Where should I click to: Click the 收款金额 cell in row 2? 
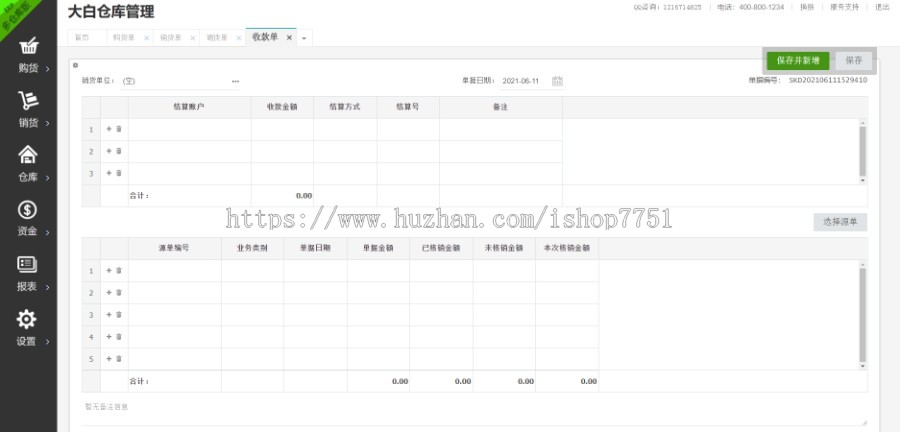click(282, 151)
